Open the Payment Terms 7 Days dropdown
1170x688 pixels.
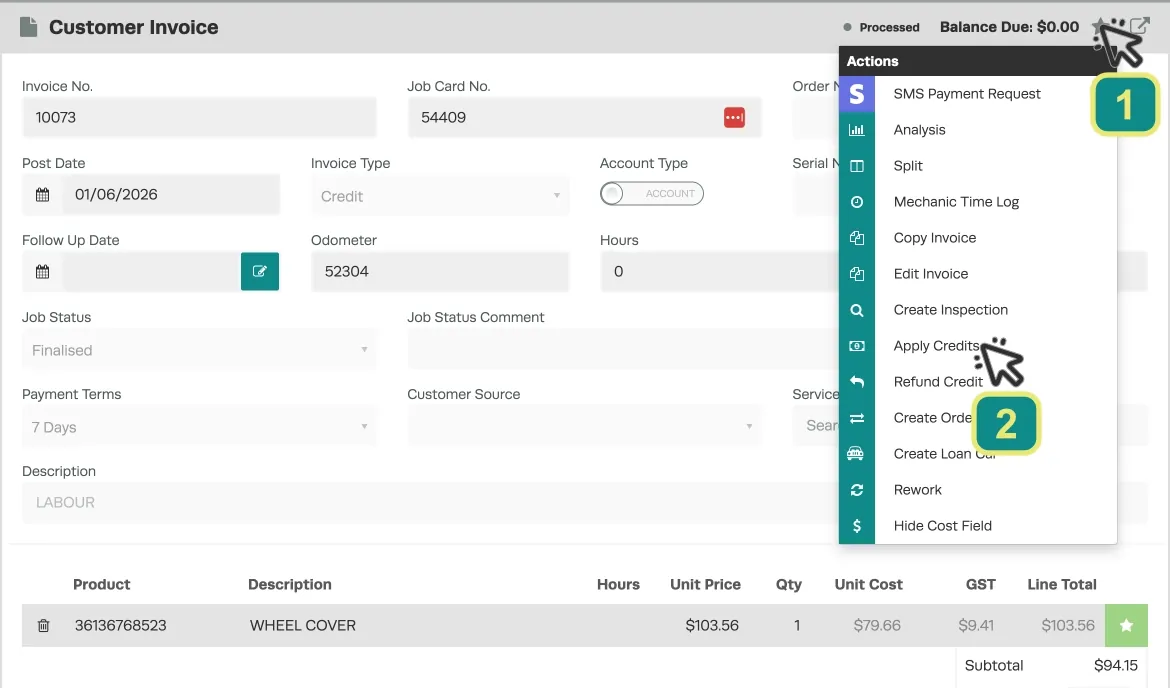click(x=198, y=427)
